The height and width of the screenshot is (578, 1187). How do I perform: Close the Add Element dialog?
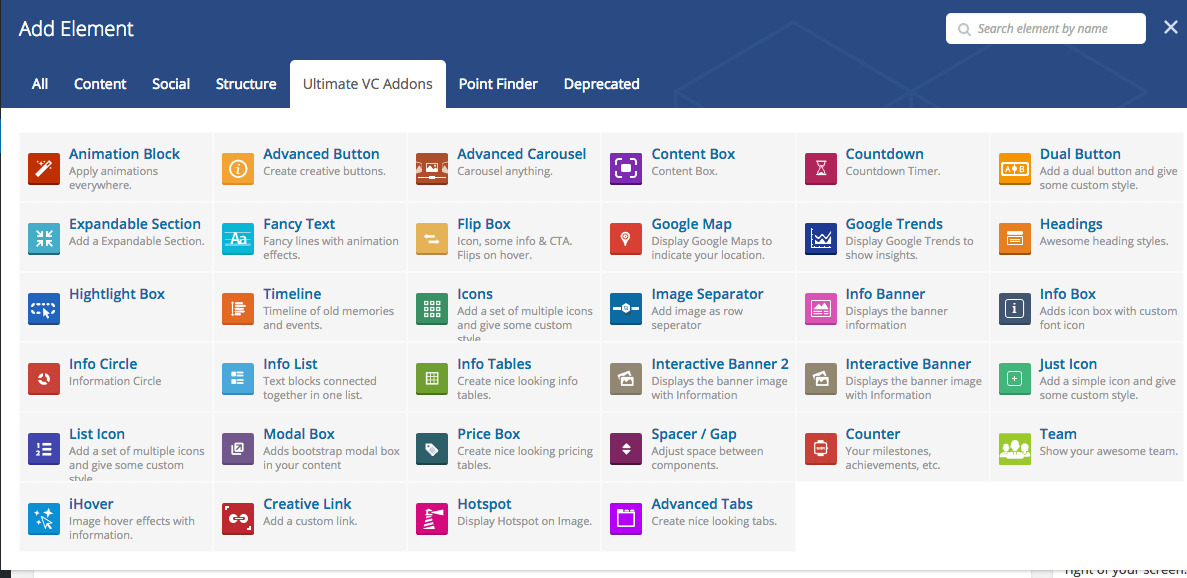point(1170,28)
